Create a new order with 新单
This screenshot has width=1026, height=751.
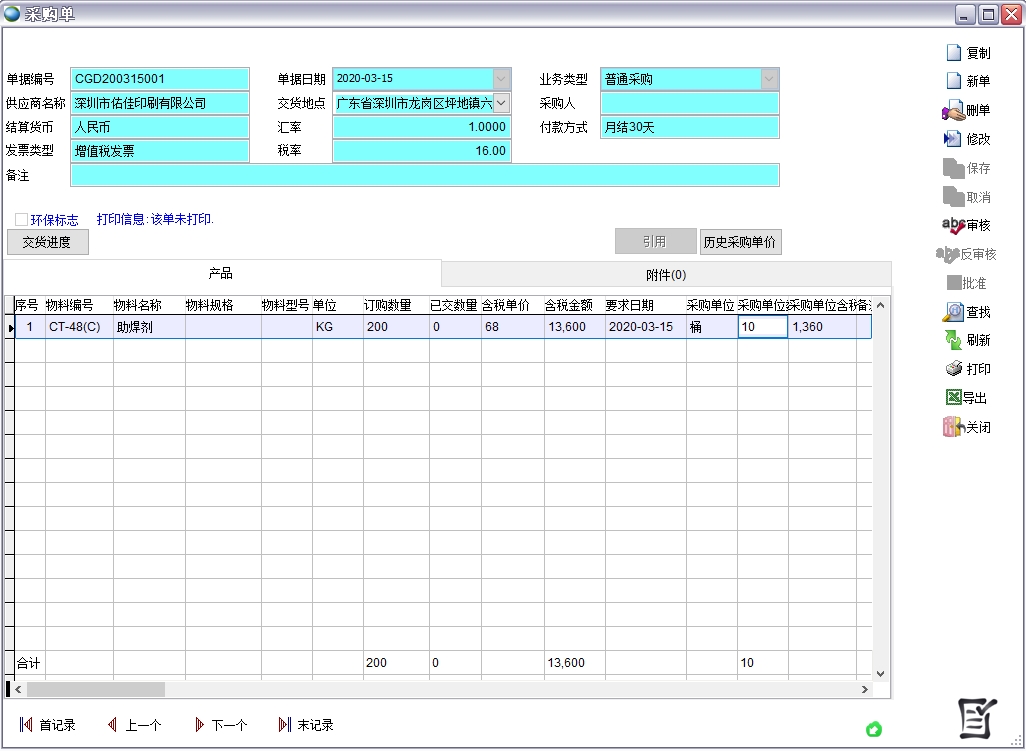[954, 81]
